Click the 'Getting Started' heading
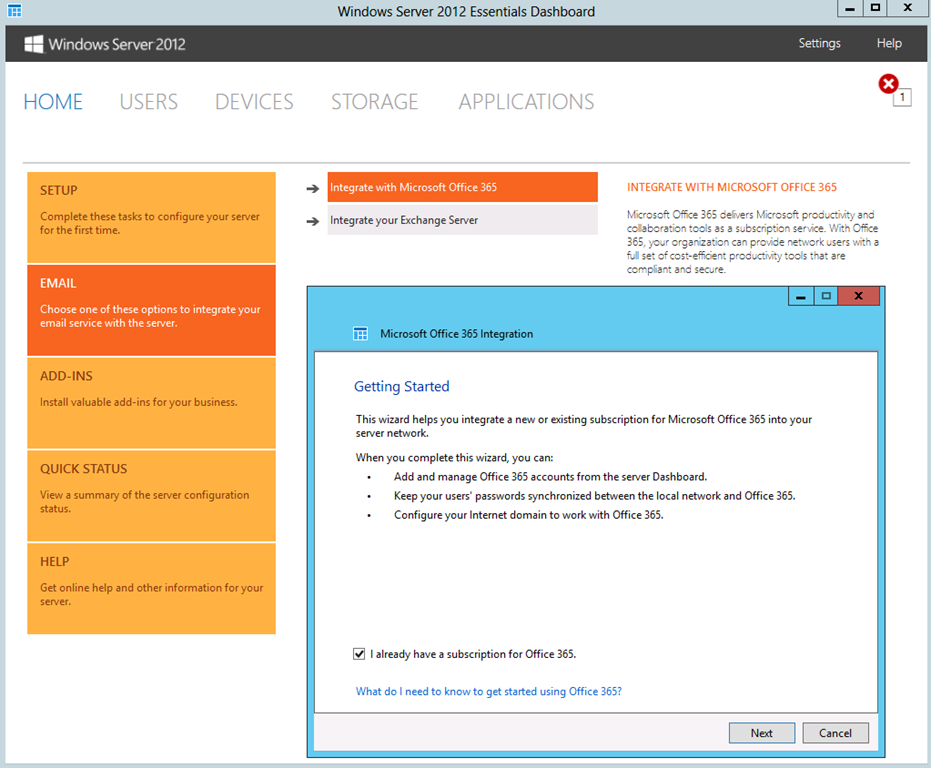The width and height of the screenshot is (931, 768). pos(401,387)
